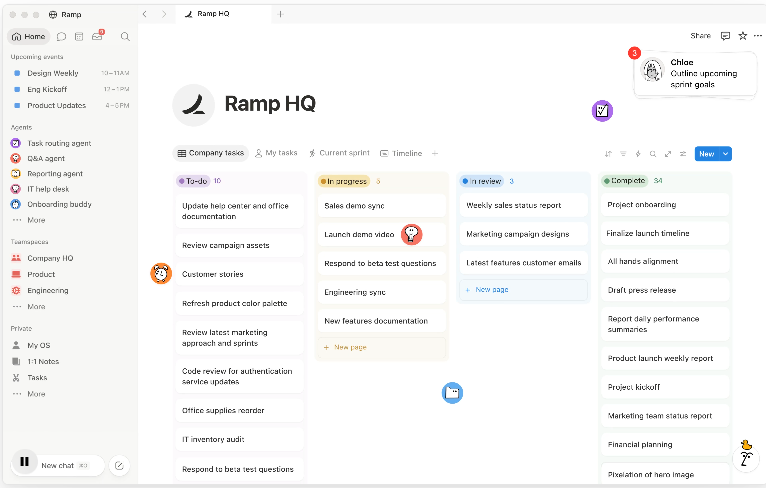Open Weekly sales status report card

523,205
